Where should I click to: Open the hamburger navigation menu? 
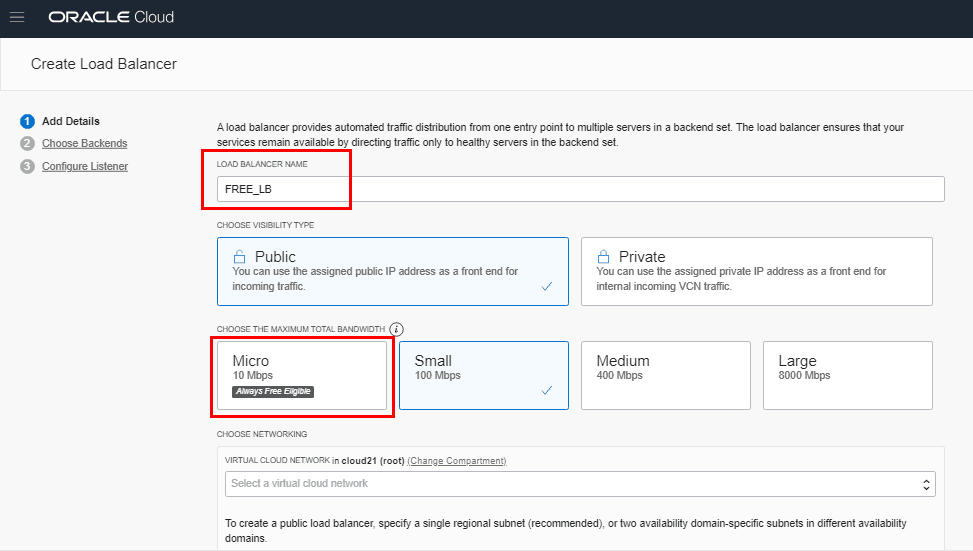click(17, 17)
